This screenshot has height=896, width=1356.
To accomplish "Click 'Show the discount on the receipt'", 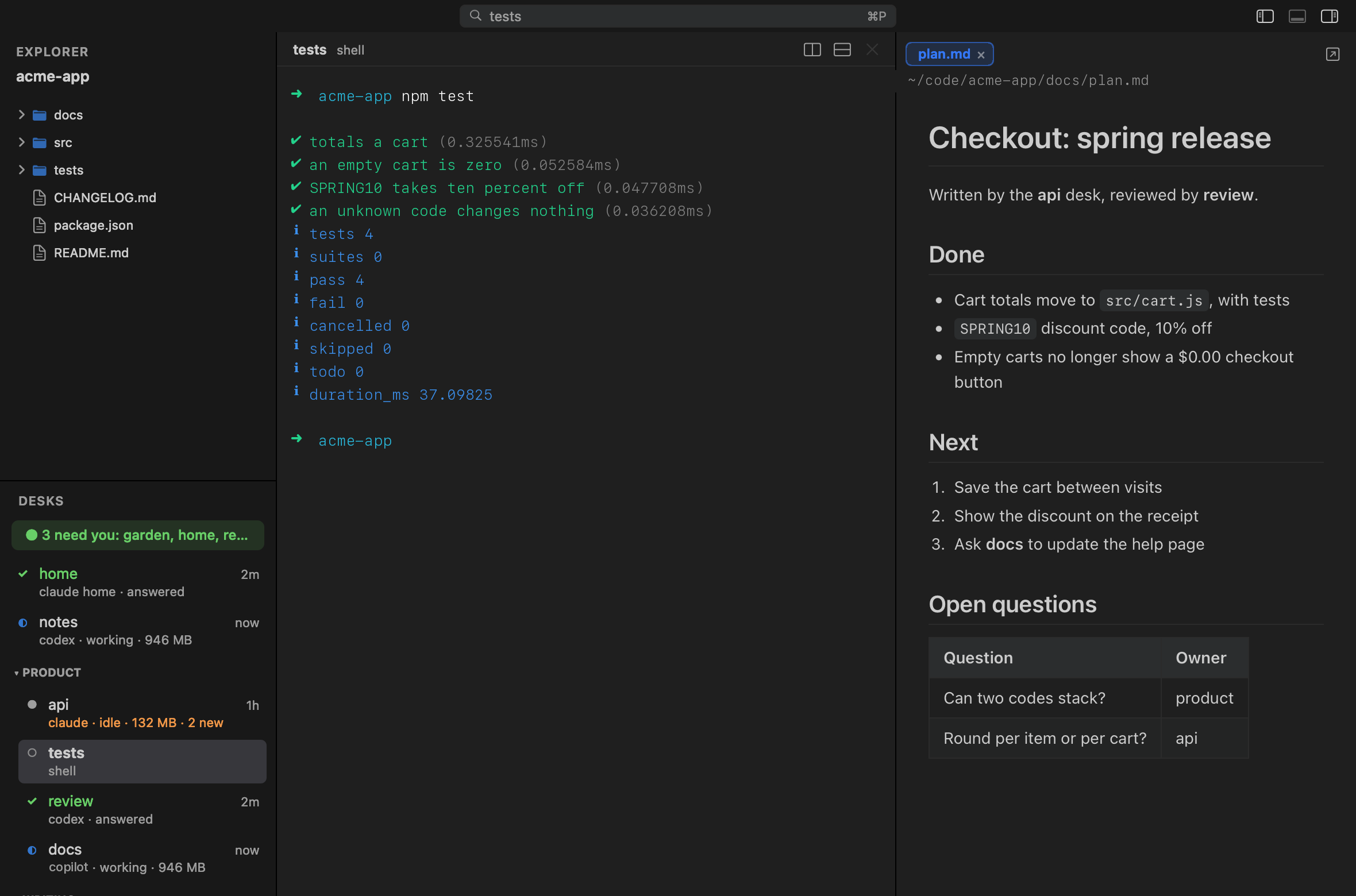I will tap(1076, 516).
